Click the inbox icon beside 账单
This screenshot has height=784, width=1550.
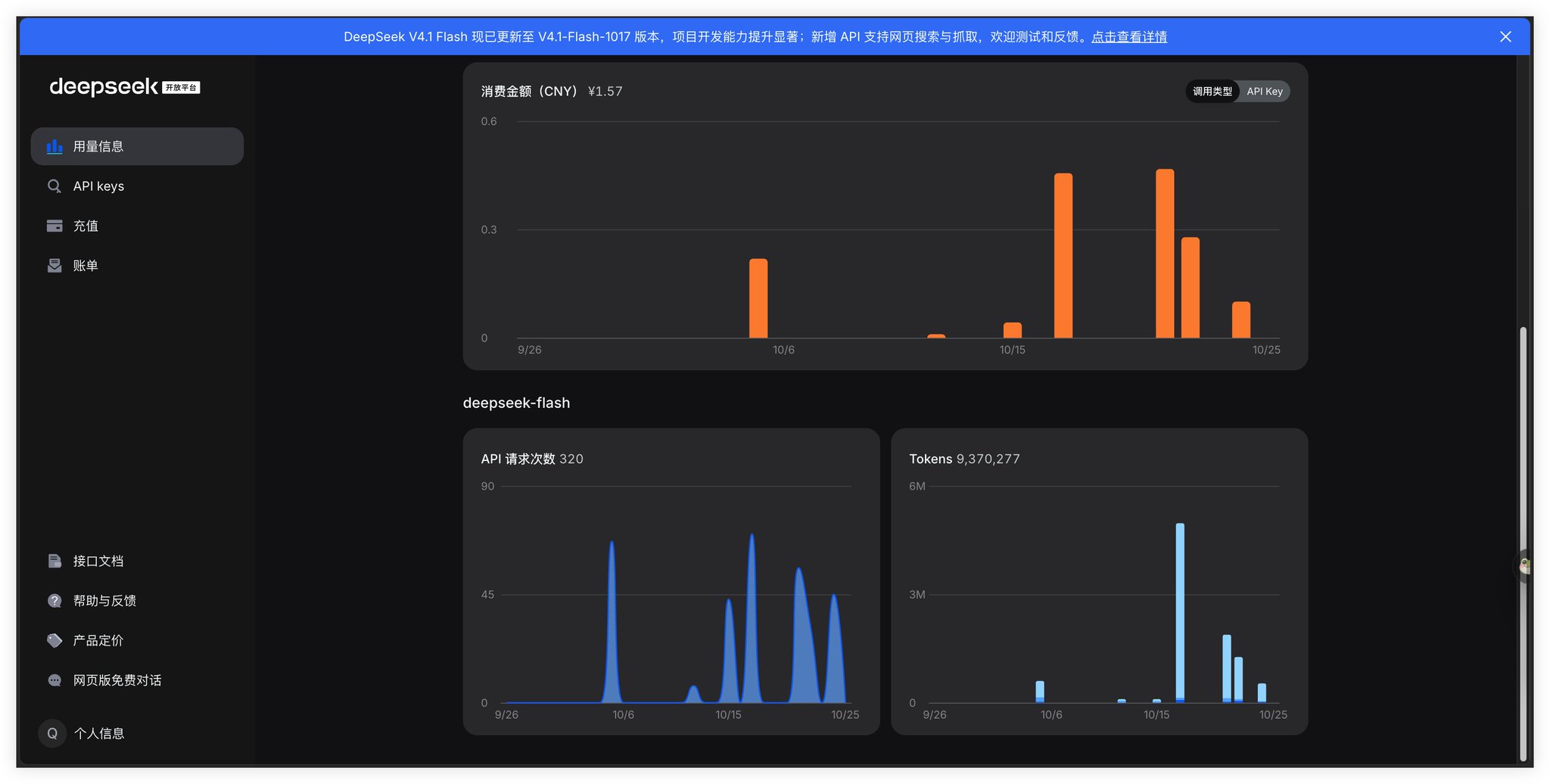(x=54, y=266)
